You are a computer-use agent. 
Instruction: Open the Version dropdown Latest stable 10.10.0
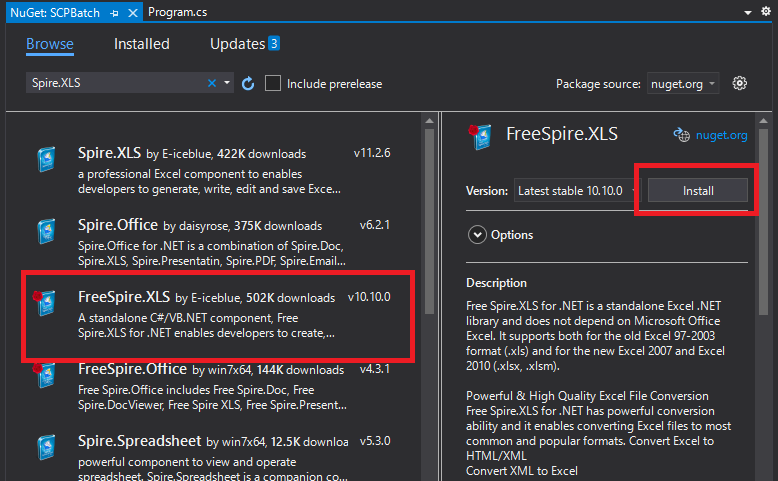578,191
